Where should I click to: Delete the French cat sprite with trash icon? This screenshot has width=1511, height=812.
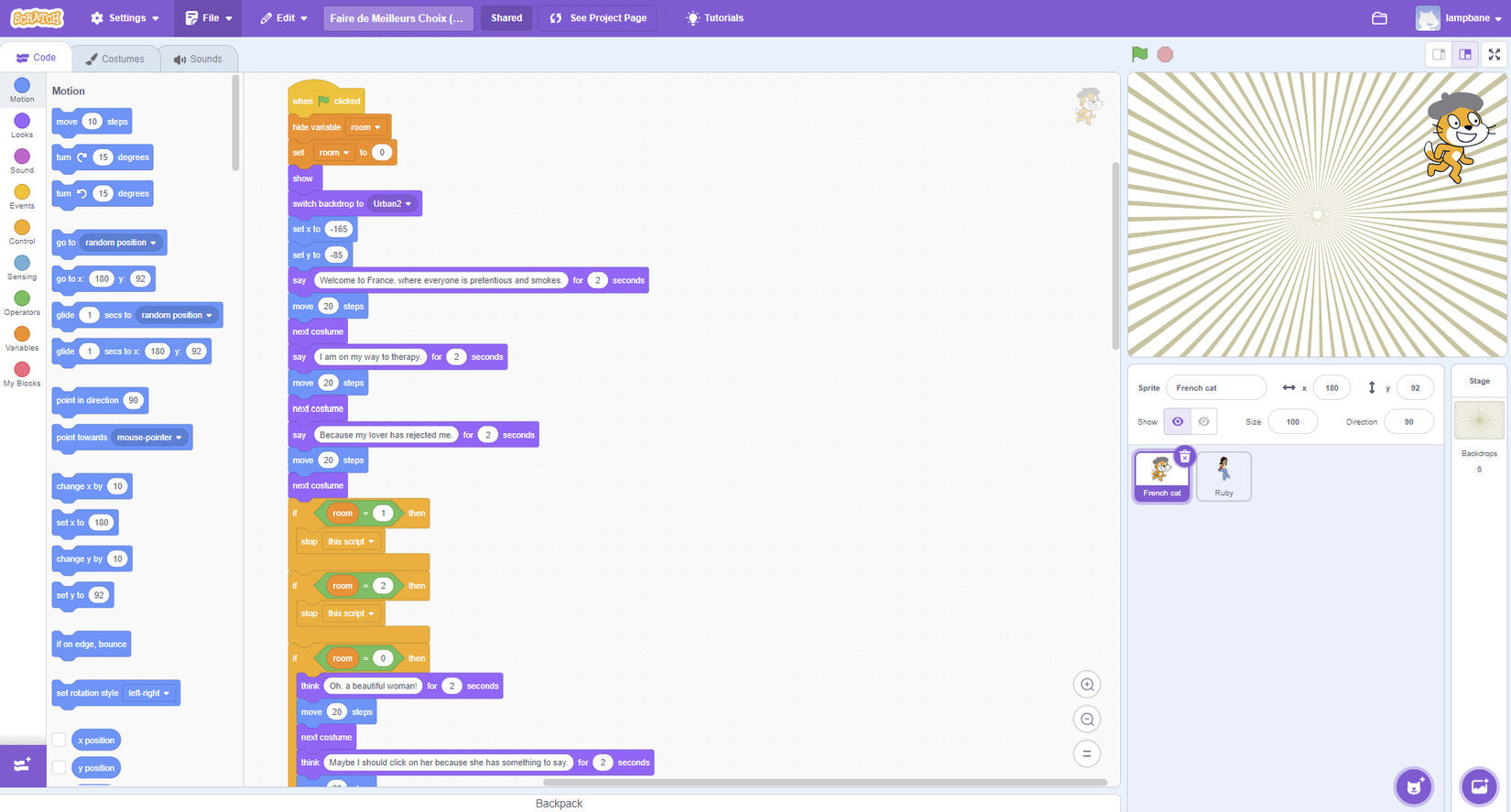click(1184, 456)
